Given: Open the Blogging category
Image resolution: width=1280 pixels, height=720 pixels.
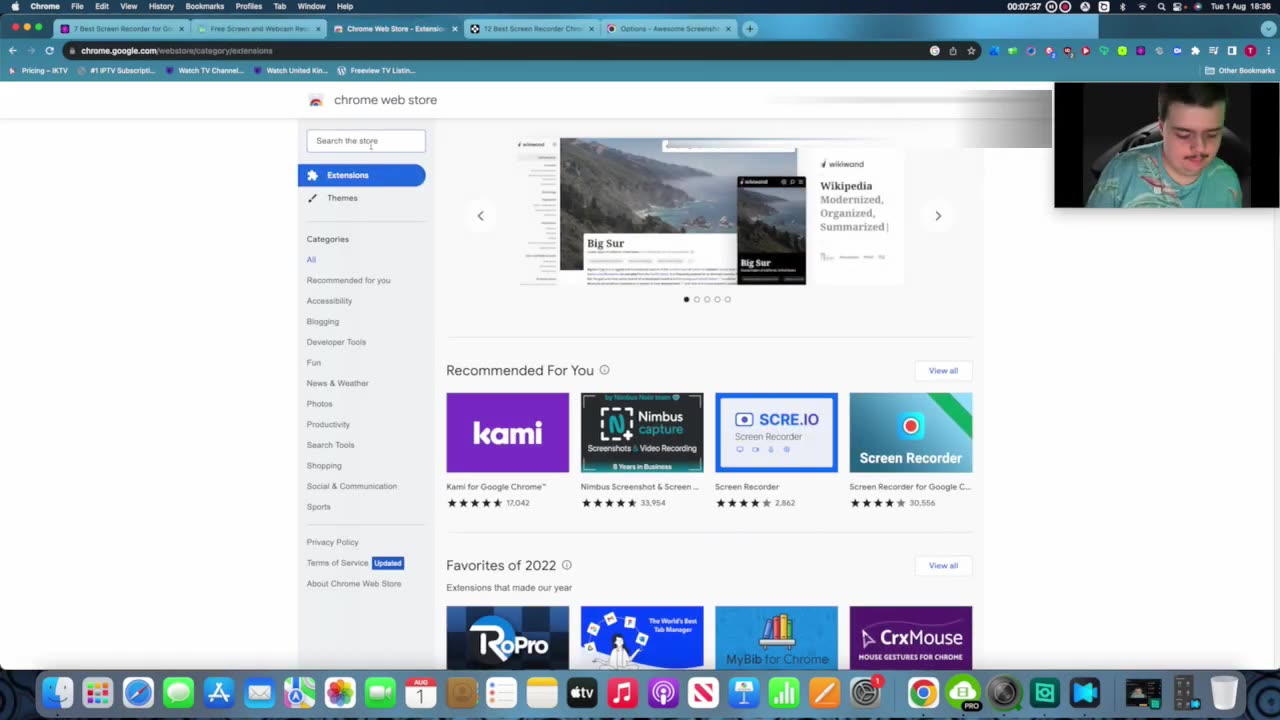Looking at the screenshot, I should pos(322,321).
